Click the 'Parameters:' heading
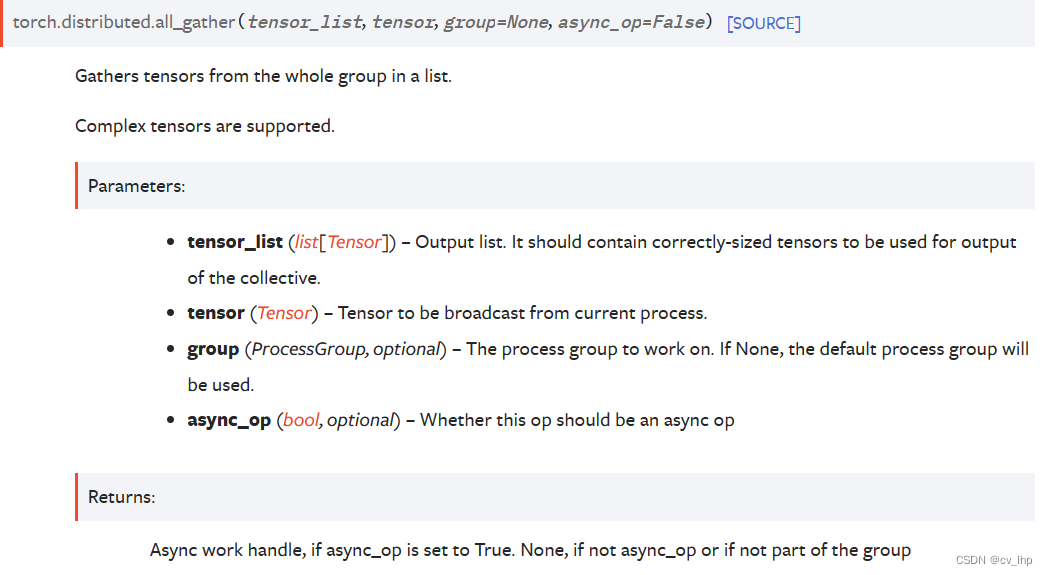Viewport: 1048px width, 575px height. click(136, 186)
